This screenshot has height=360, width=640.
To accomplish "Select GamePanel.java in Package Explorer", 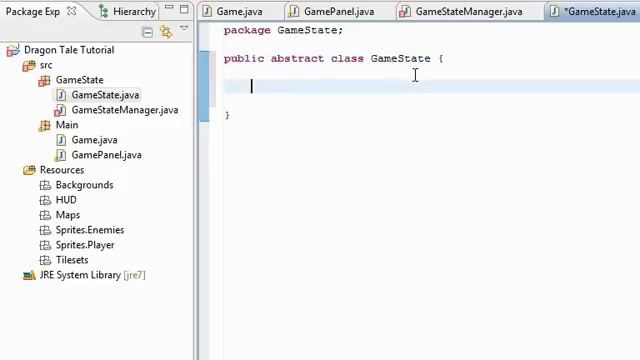I will tap(107, 155).
